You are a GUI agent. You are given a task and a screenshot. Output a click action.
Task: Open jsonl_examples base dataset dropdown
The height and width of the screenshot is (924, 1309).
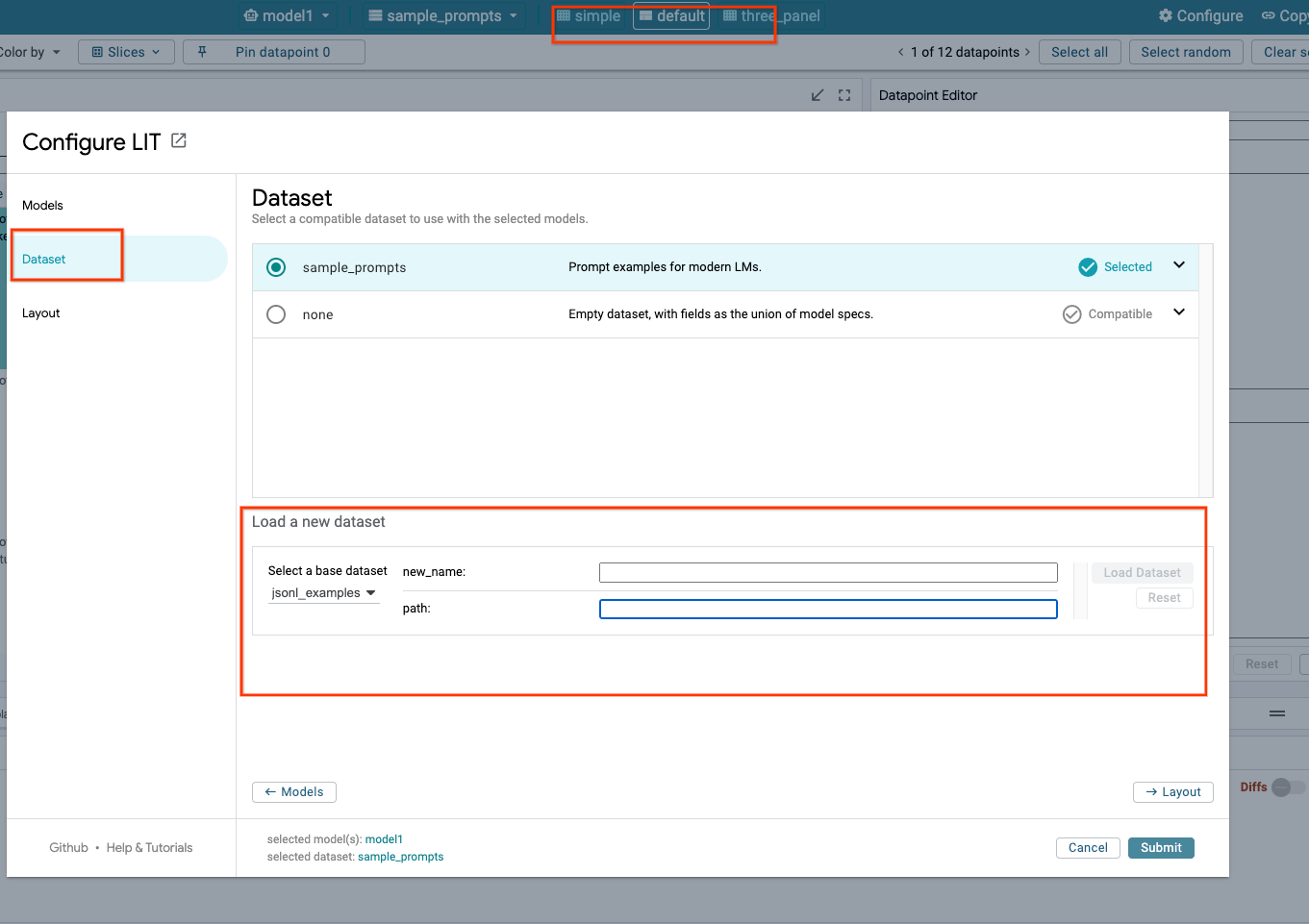point(324,593)
